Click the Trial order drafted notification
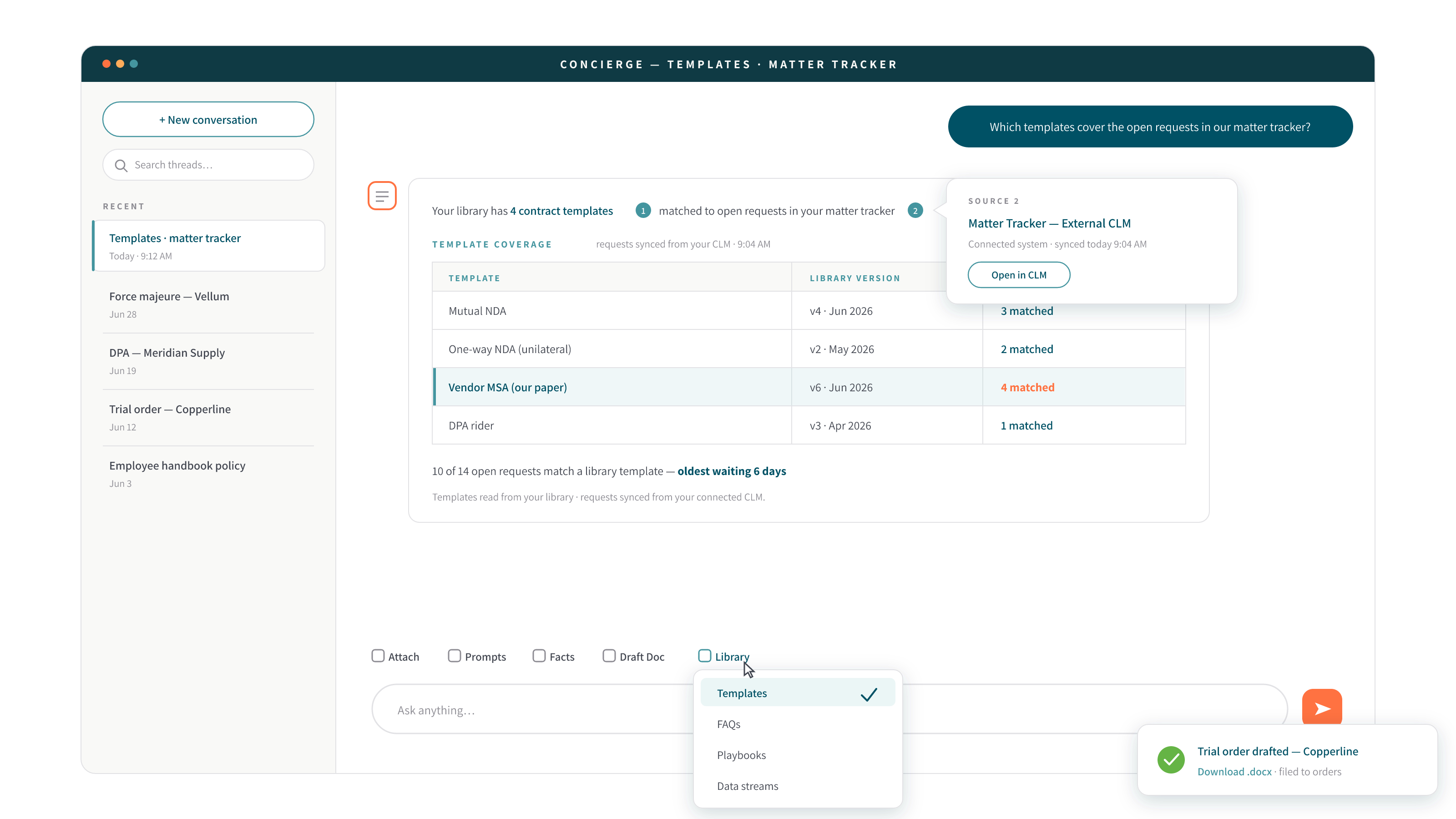 [x=1287, y=760]
